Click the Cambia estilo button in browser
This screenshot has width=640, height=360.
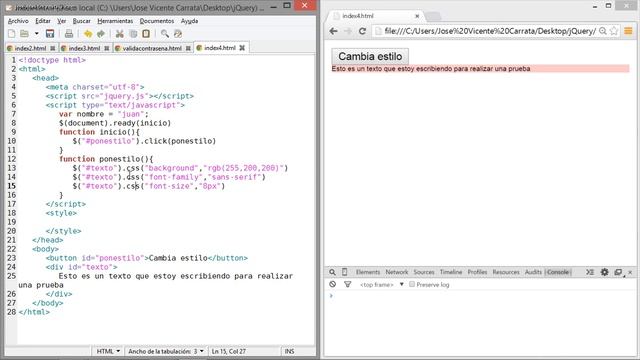(x=370, y=56)
